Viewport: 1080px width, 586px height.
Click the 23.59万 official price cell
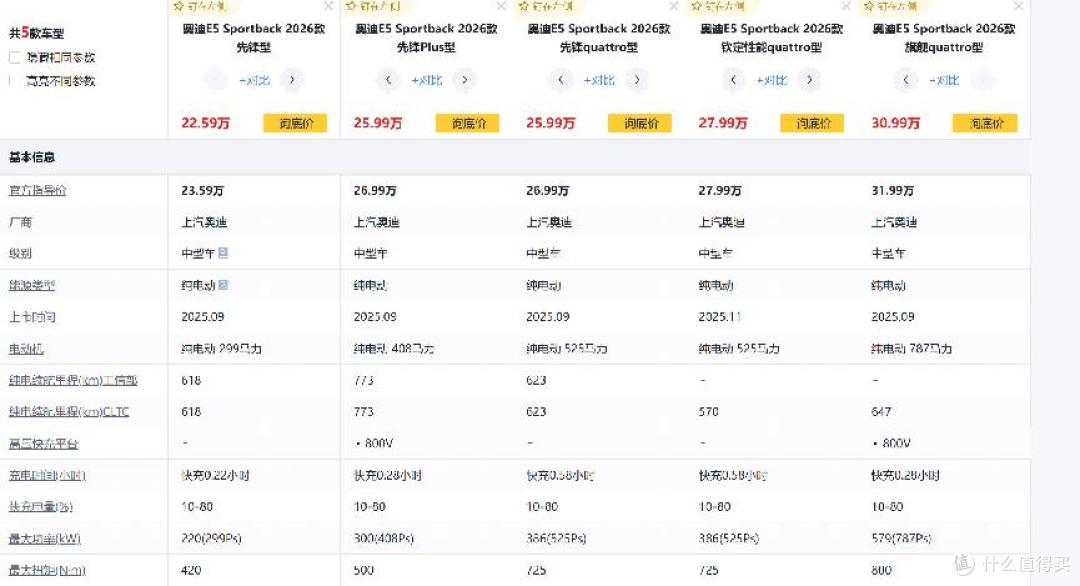point(202,191)
